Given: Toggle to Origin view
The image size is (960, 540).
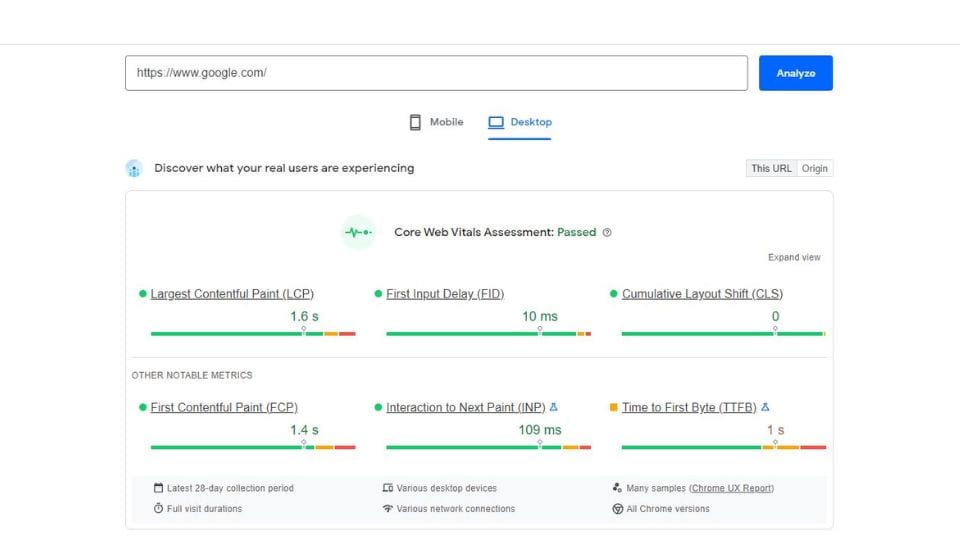Looking at the screenshot, I should point(815,168).
